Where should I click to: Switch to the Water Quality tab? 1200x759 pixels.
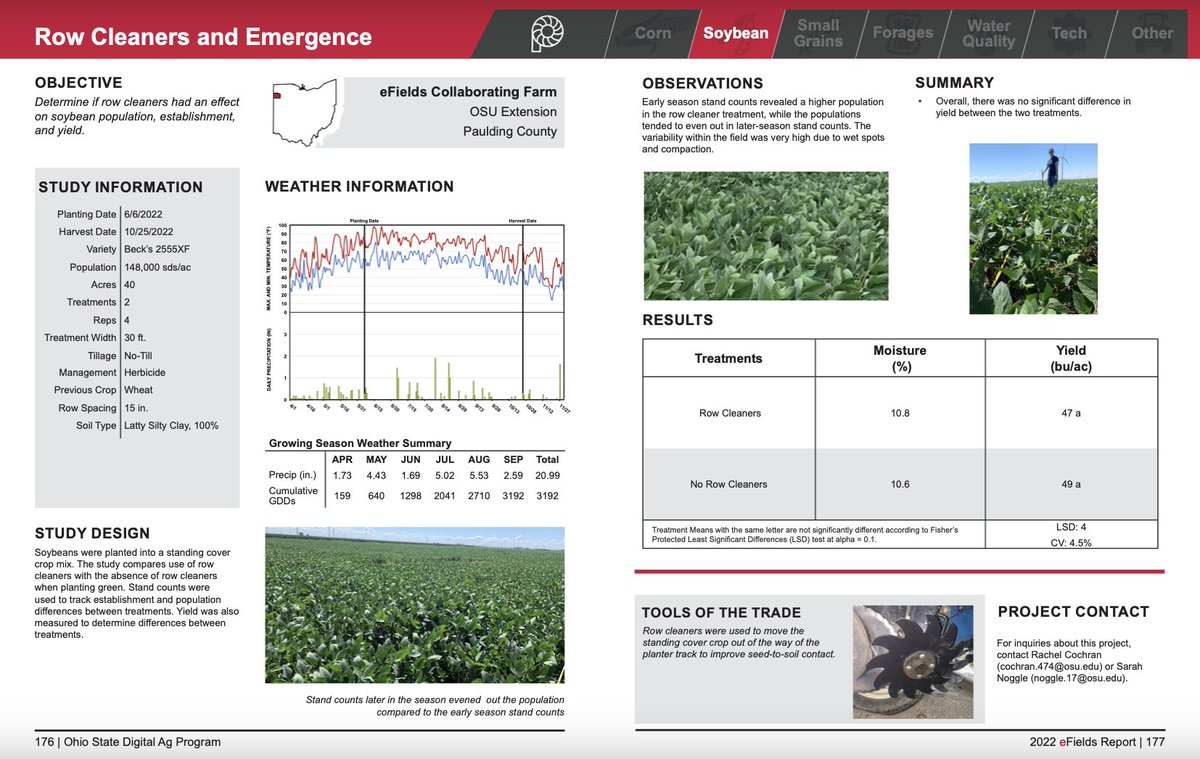[988, 33]
